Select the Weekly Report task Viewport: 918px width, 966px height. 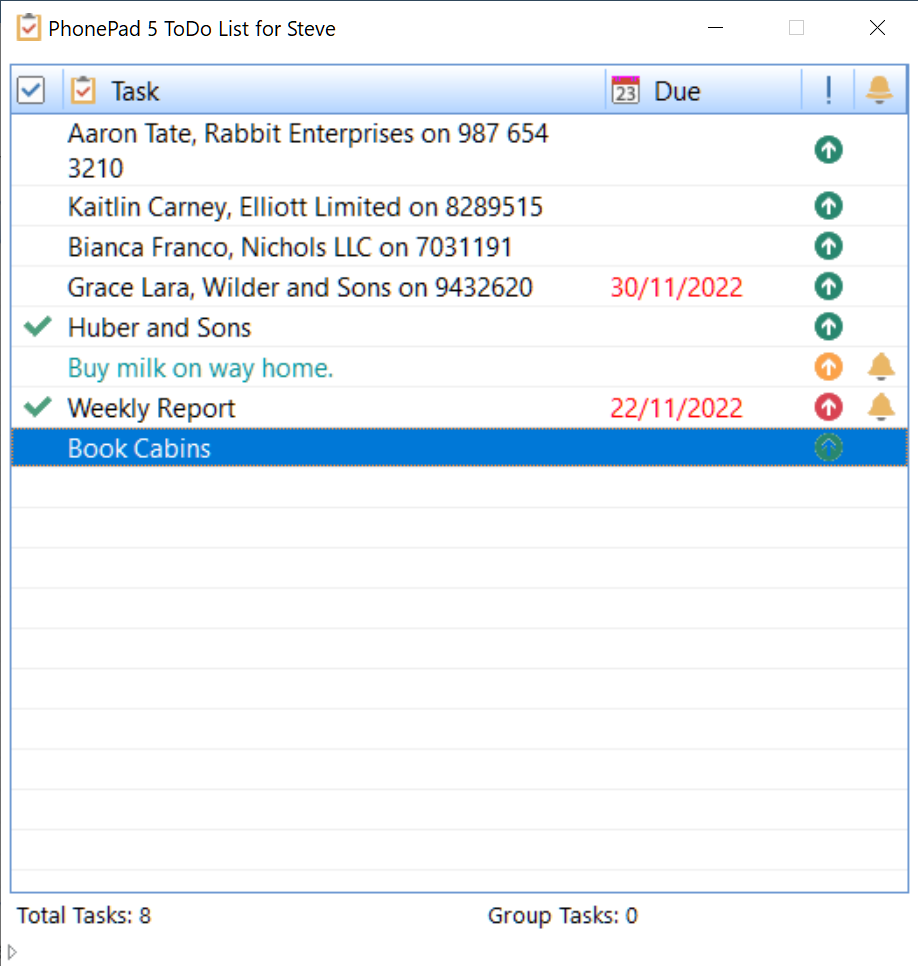tap(459, 408)
